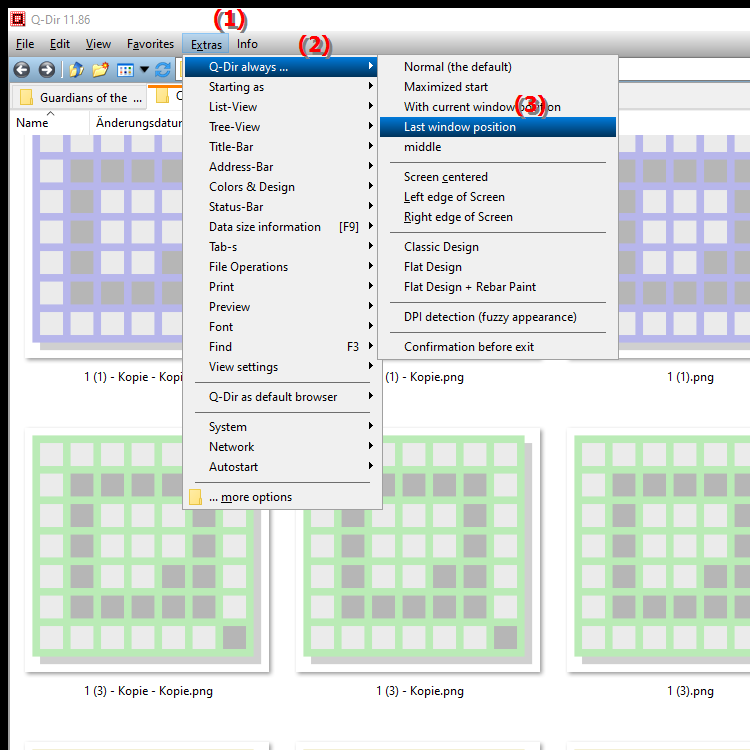Choose Screen centered
This screenshot has height=750, width=750.
(497, 177)
